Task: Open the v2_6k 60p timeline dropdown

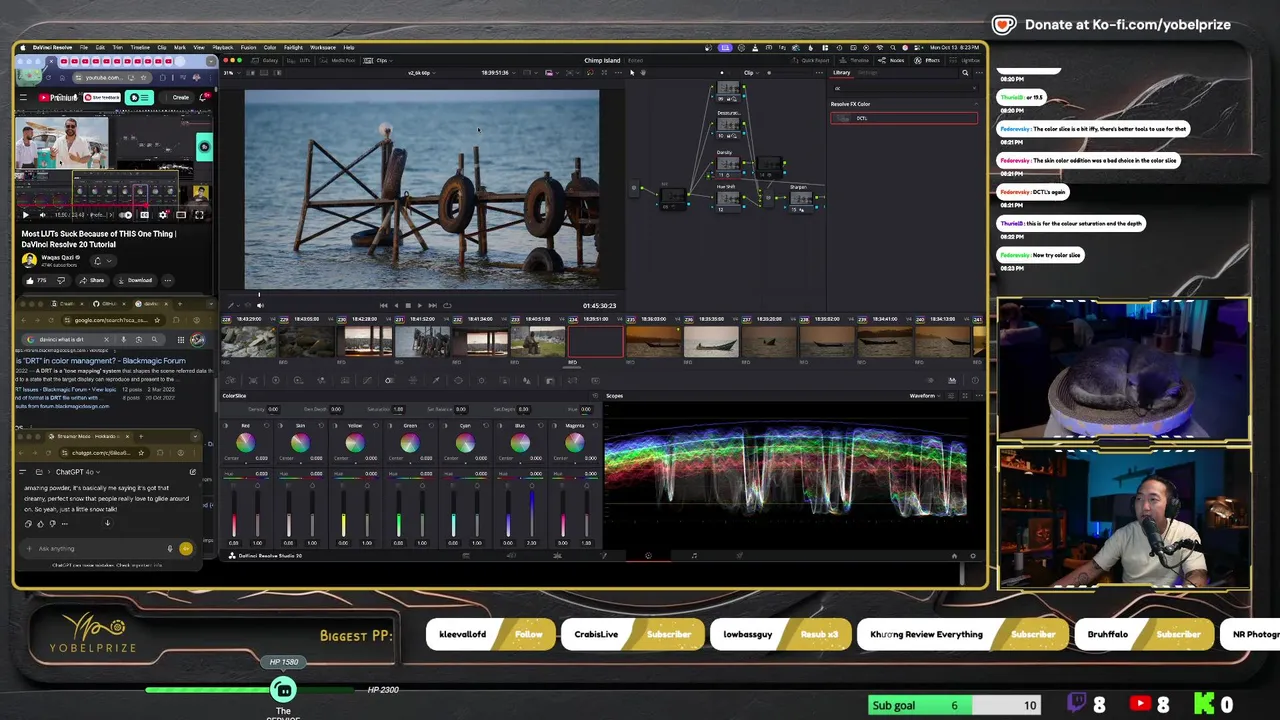Action: click(x=421, y=73)
